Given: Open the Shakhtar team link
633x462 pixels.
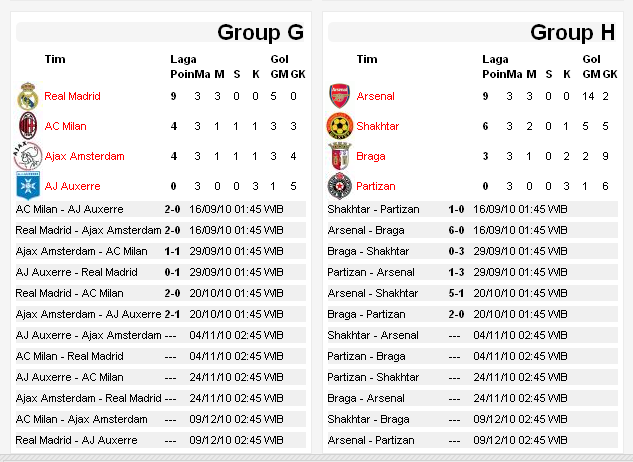Looking at the screenshot, I should coord(378,127).
